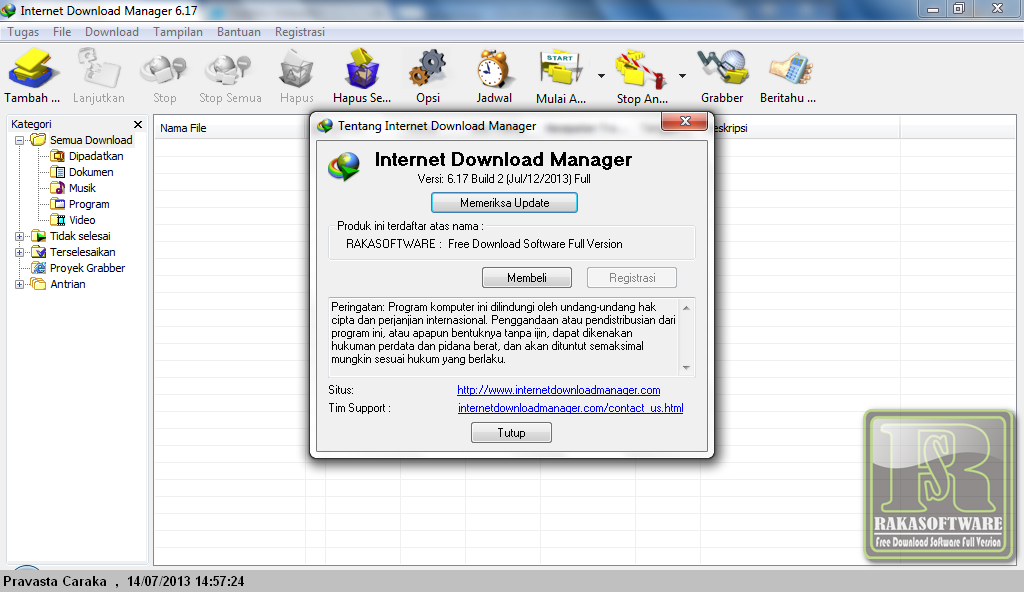The image size is (1024, 592).
Task: Select Terselesaikan tree item
Action: 82,252
